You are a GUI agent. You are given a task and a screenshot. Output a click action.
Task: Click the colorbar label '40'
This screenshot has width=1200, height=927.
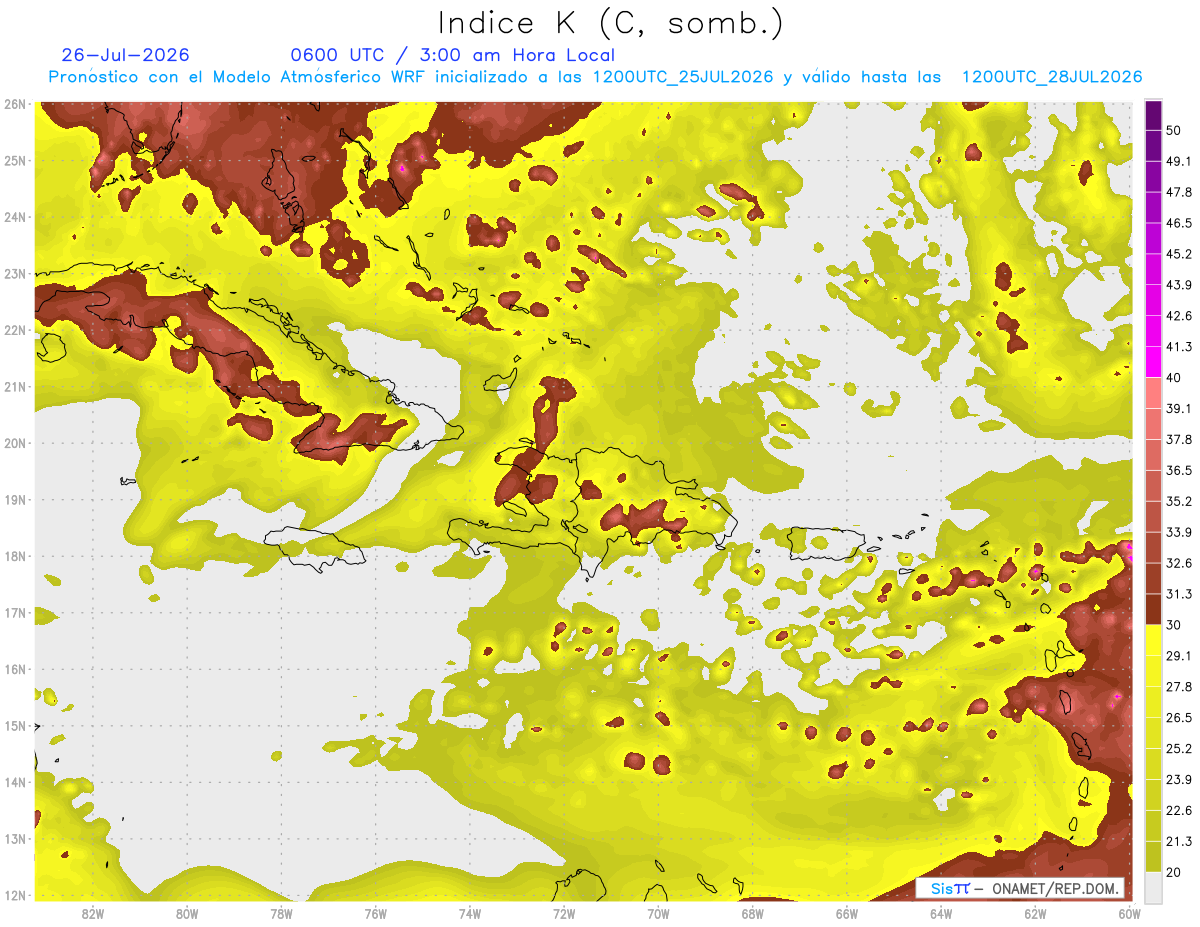click(1174, 377)
